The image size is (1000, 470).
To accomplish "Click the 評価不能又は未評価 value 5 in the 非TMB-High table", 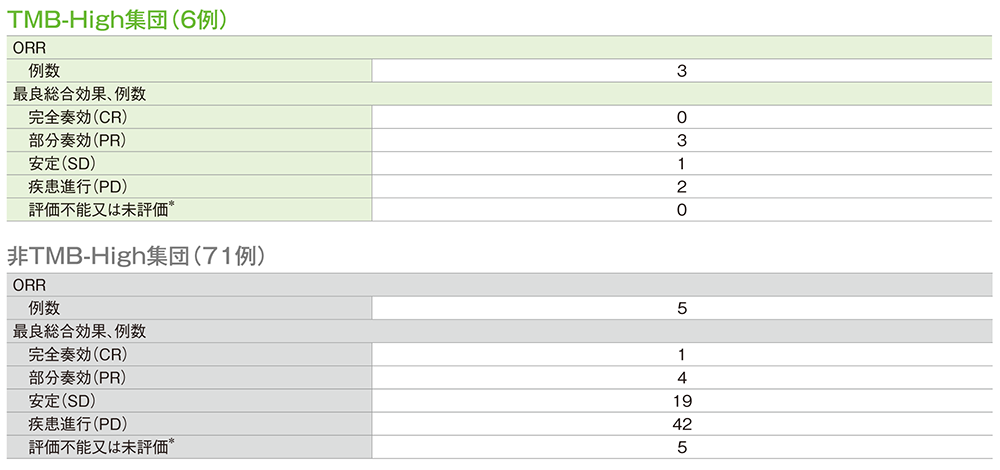I will 681,446.
